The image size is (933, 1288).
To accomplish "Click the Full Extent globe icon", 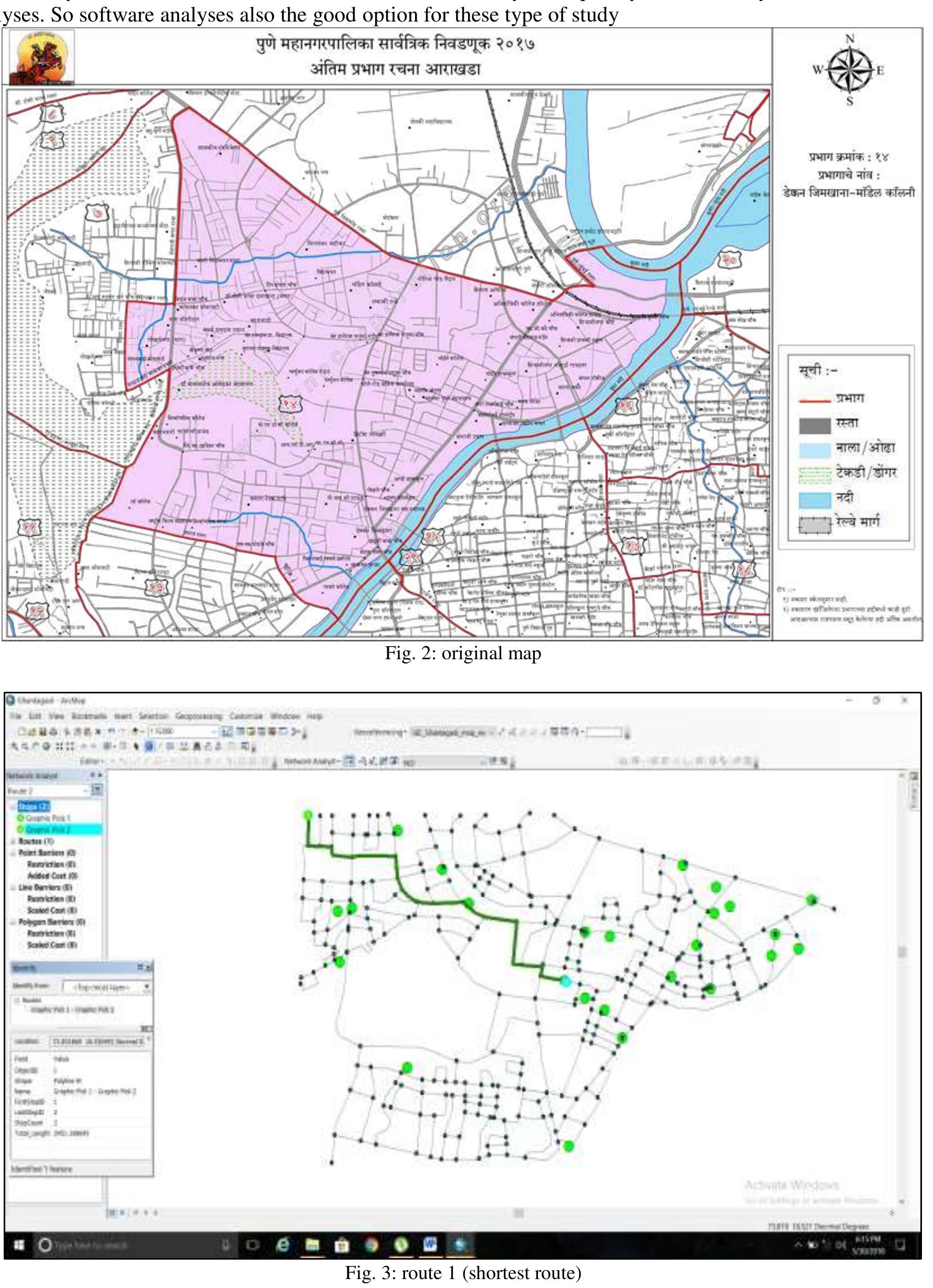I will [x=46, y=746].
